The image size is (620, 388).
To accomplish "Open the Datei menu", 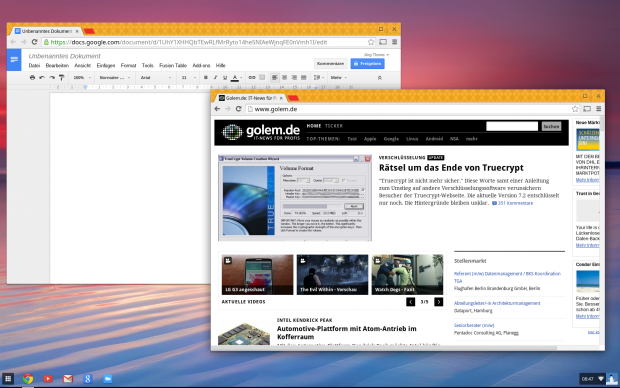I will click(34, 66).
